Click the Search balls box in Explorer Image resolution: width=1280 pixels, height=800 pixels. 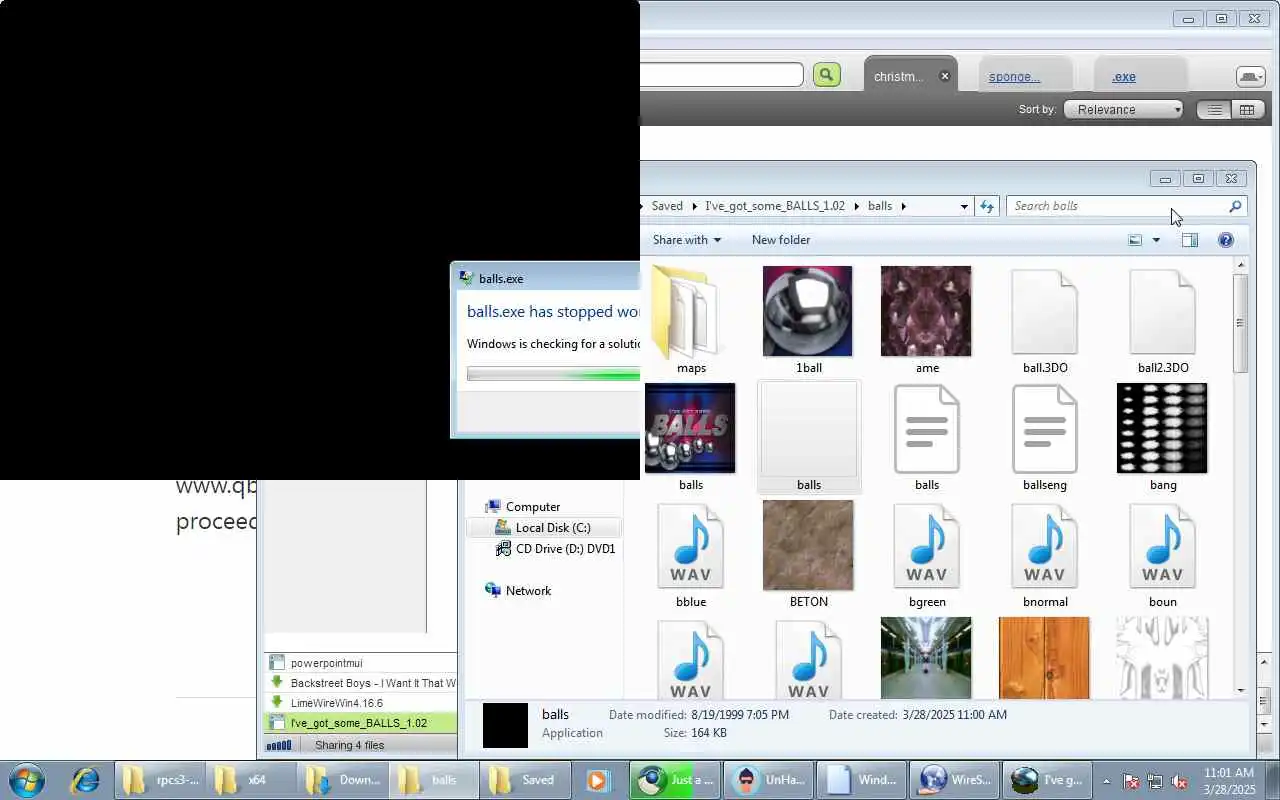click(1125, 206)
